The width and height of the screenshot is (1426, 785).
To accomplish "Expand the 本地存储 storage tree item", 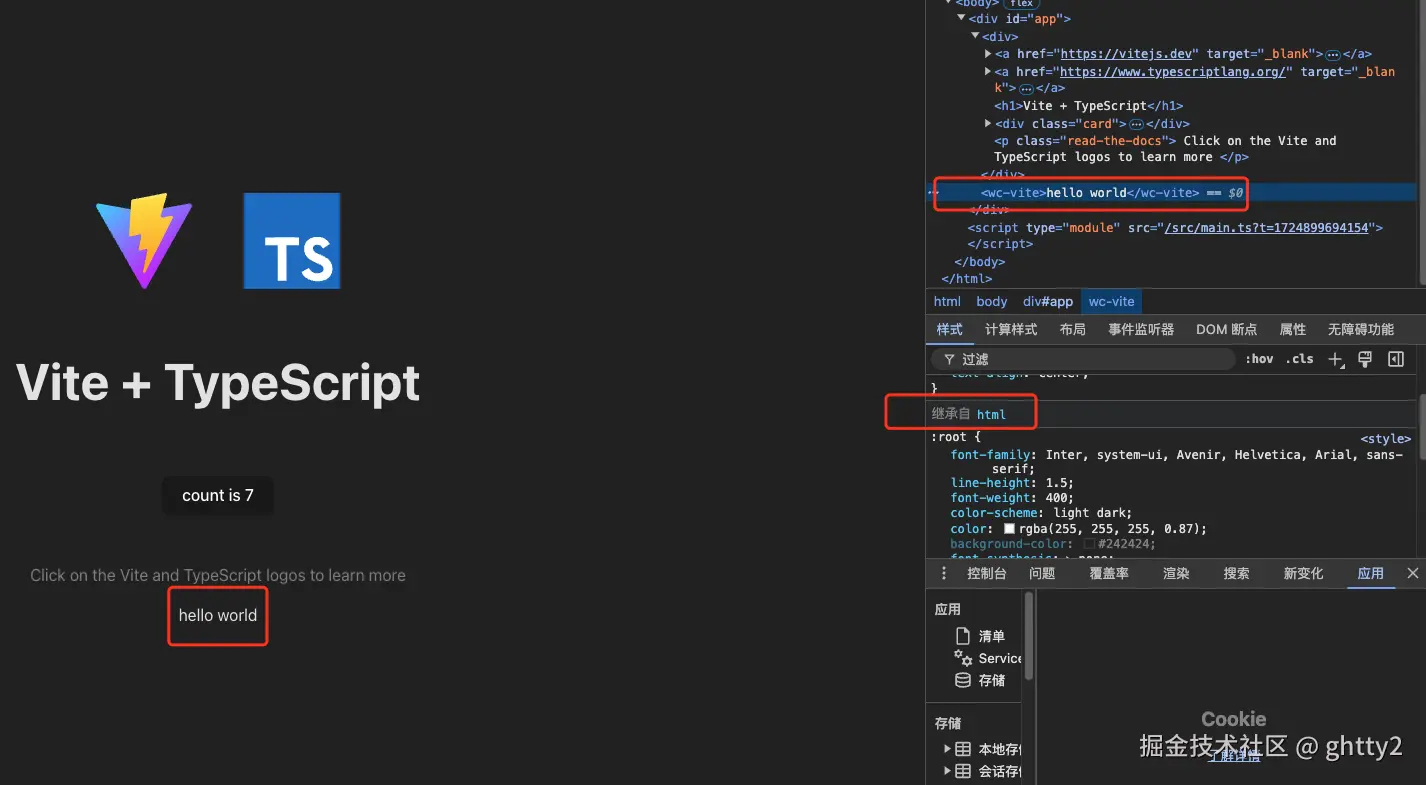I will pyautogui.click(x=947, y=749).
